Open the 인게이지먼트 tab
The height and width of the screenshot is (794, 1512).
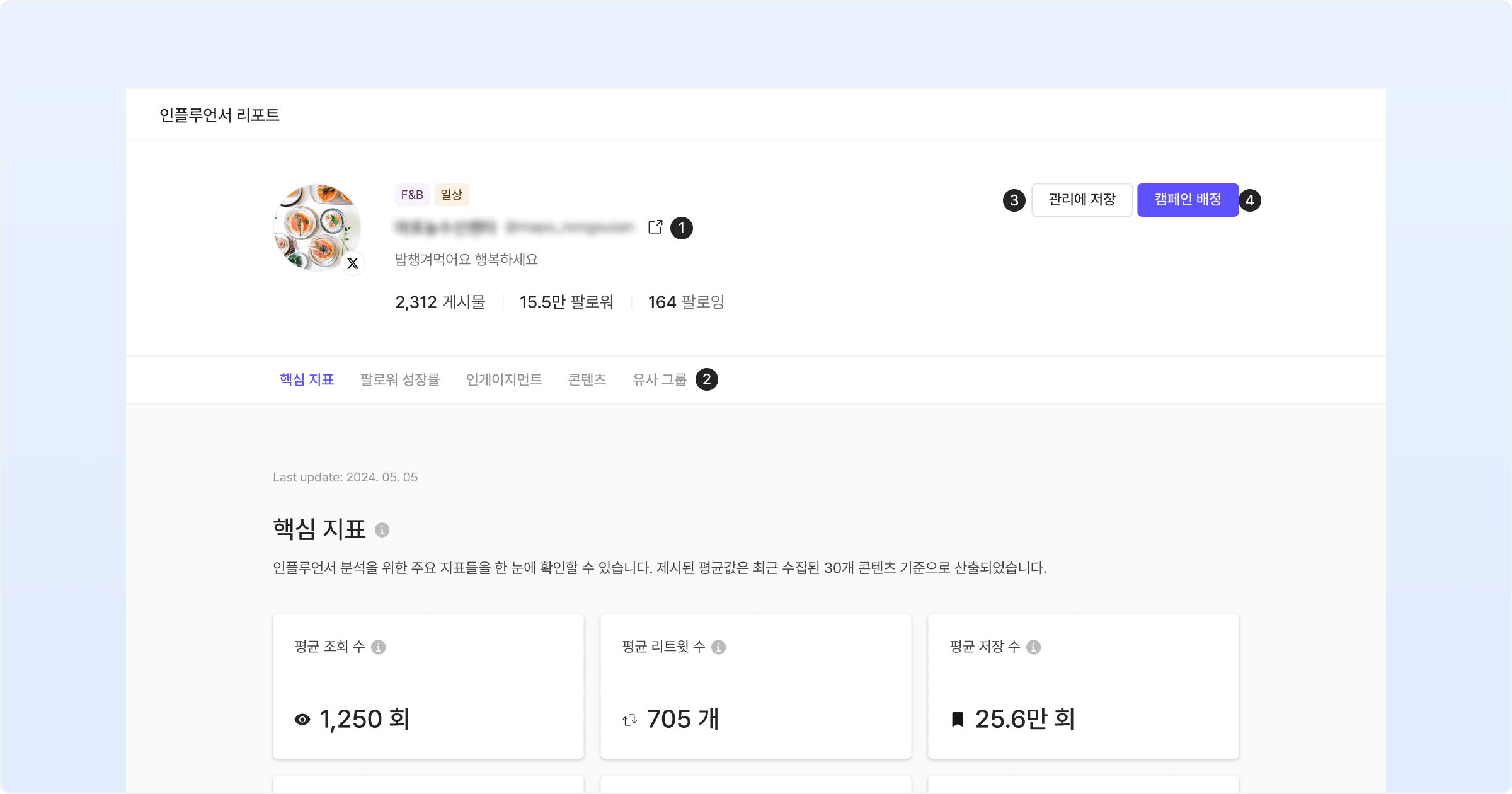click(504, 379)
